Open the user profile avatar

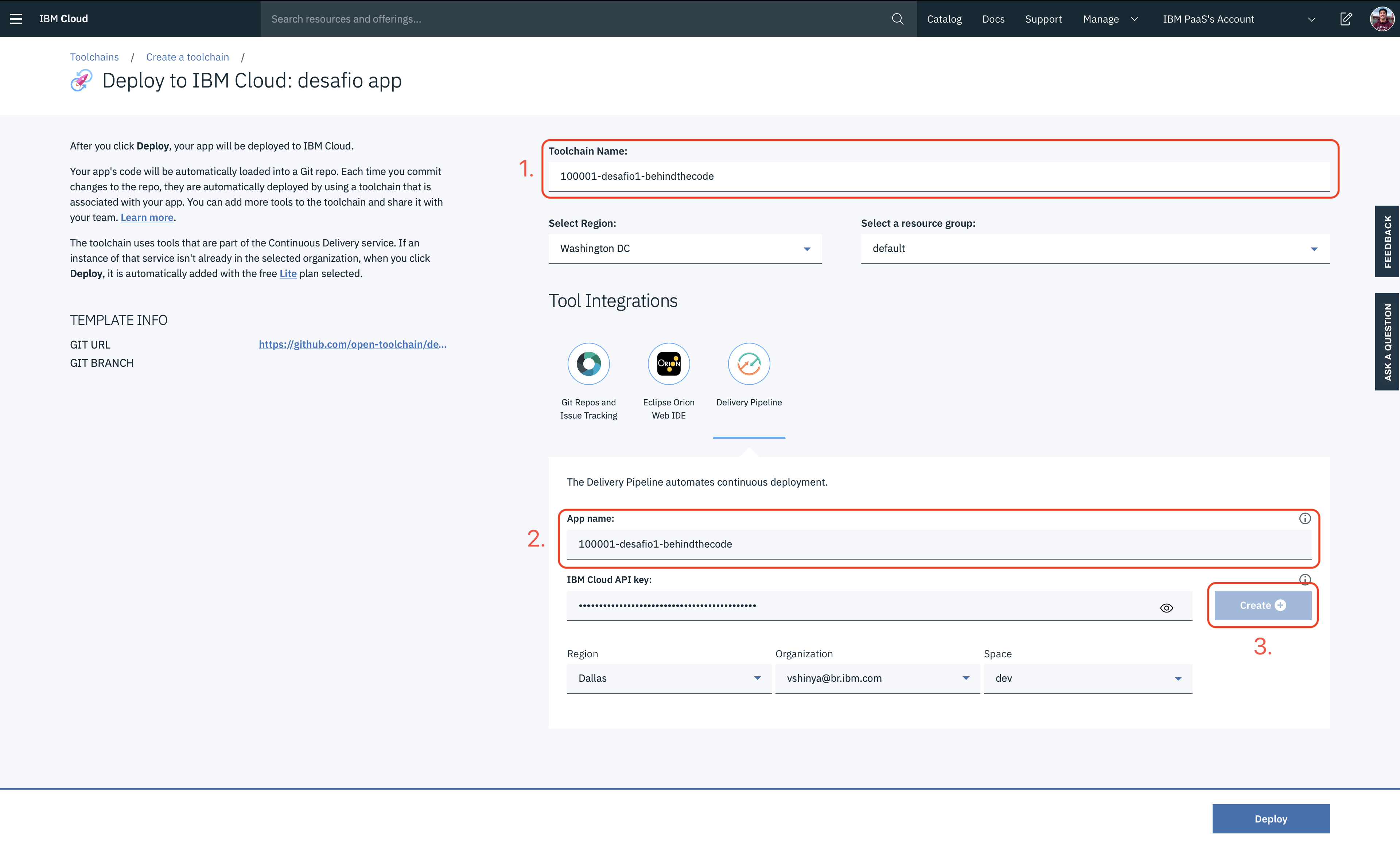click(1381, 19)
